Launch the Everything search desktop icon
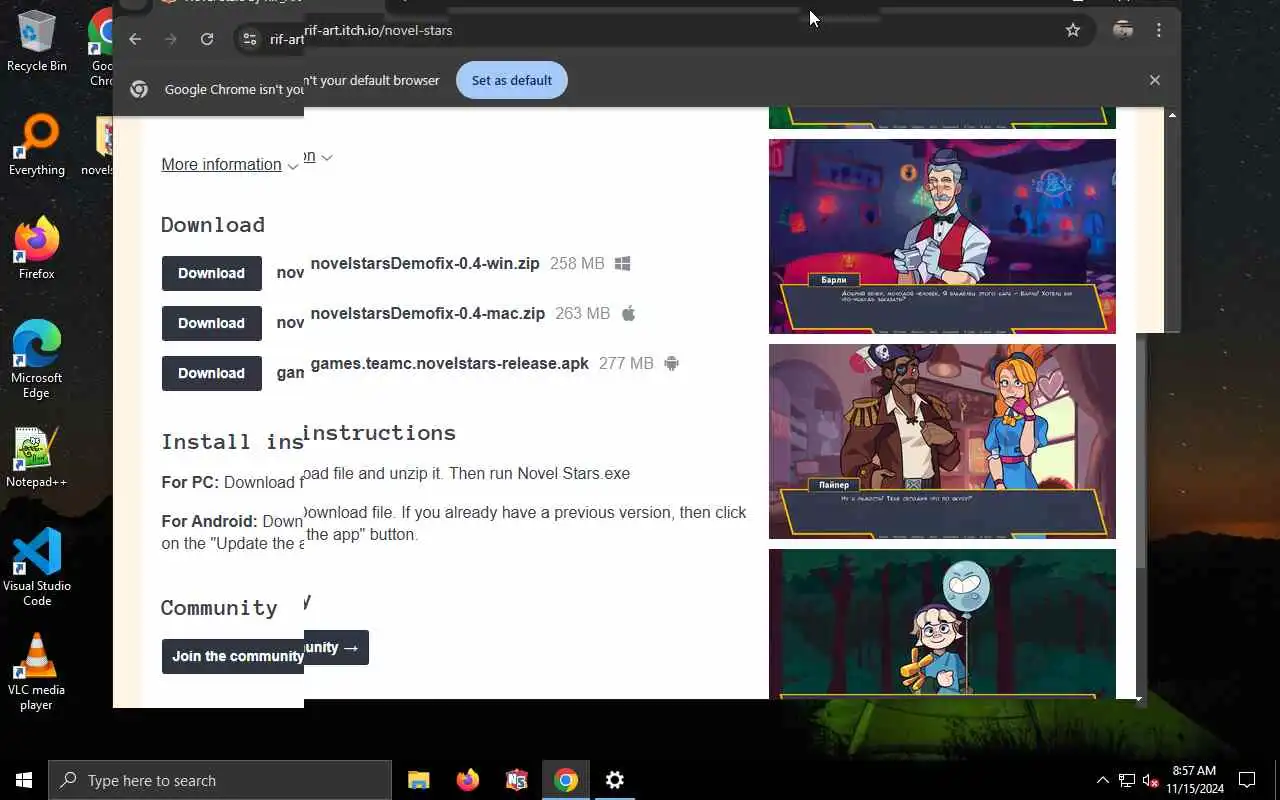1280x800 pixels. (37, 145)
